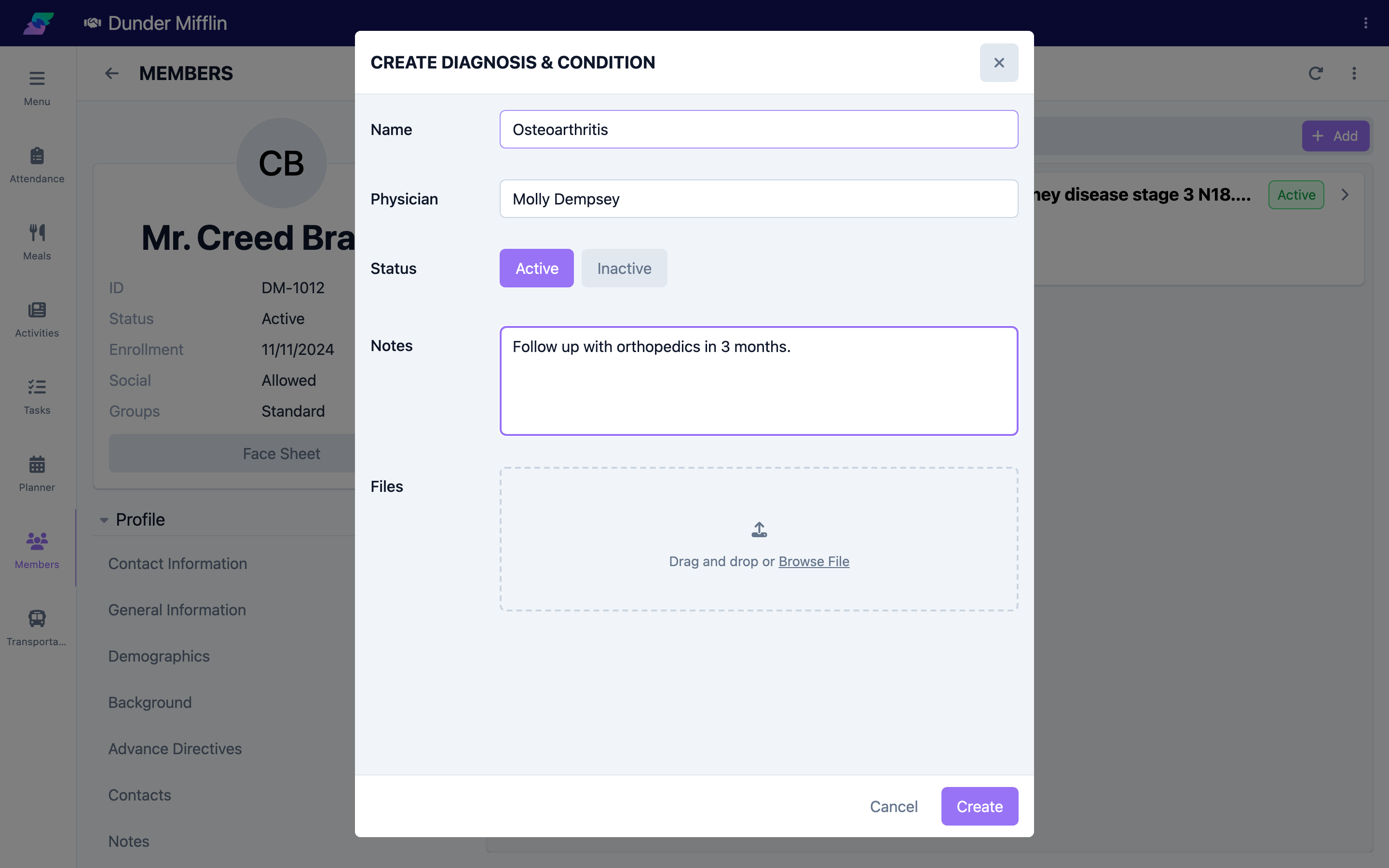1389x868 pixels.
Task: Open the page header kebab menu
Action: point(1354,73)
